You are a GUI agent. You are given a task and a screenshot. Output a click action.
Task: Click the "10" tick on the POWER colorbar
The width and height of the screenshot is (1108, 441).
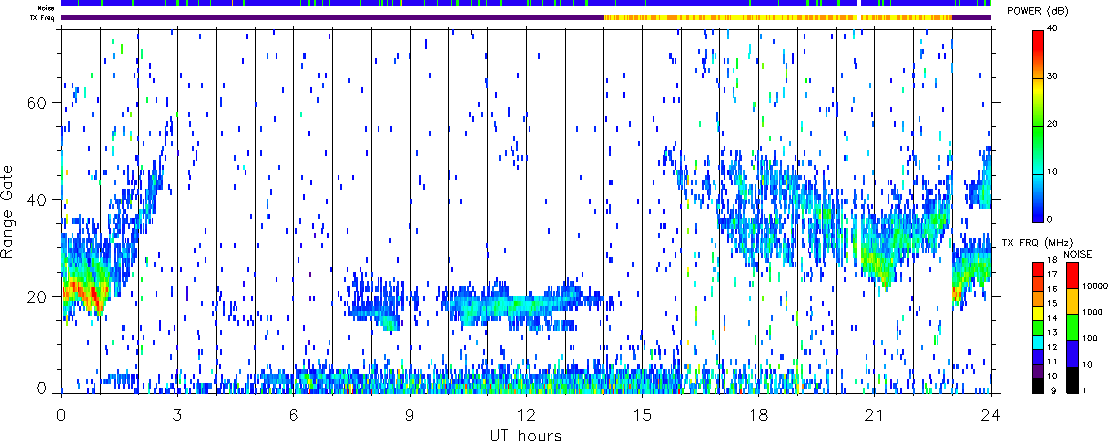pyautogui.click(x=1053, y=172)
